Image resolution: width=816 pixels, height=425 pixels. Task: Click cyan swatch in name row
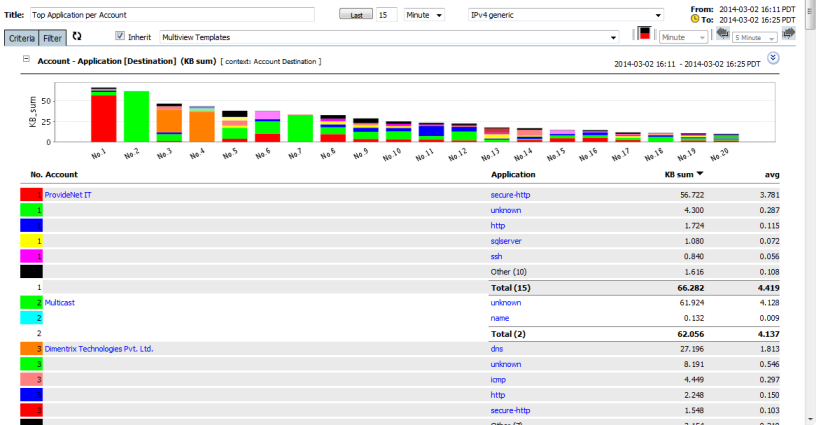(31, 318)
